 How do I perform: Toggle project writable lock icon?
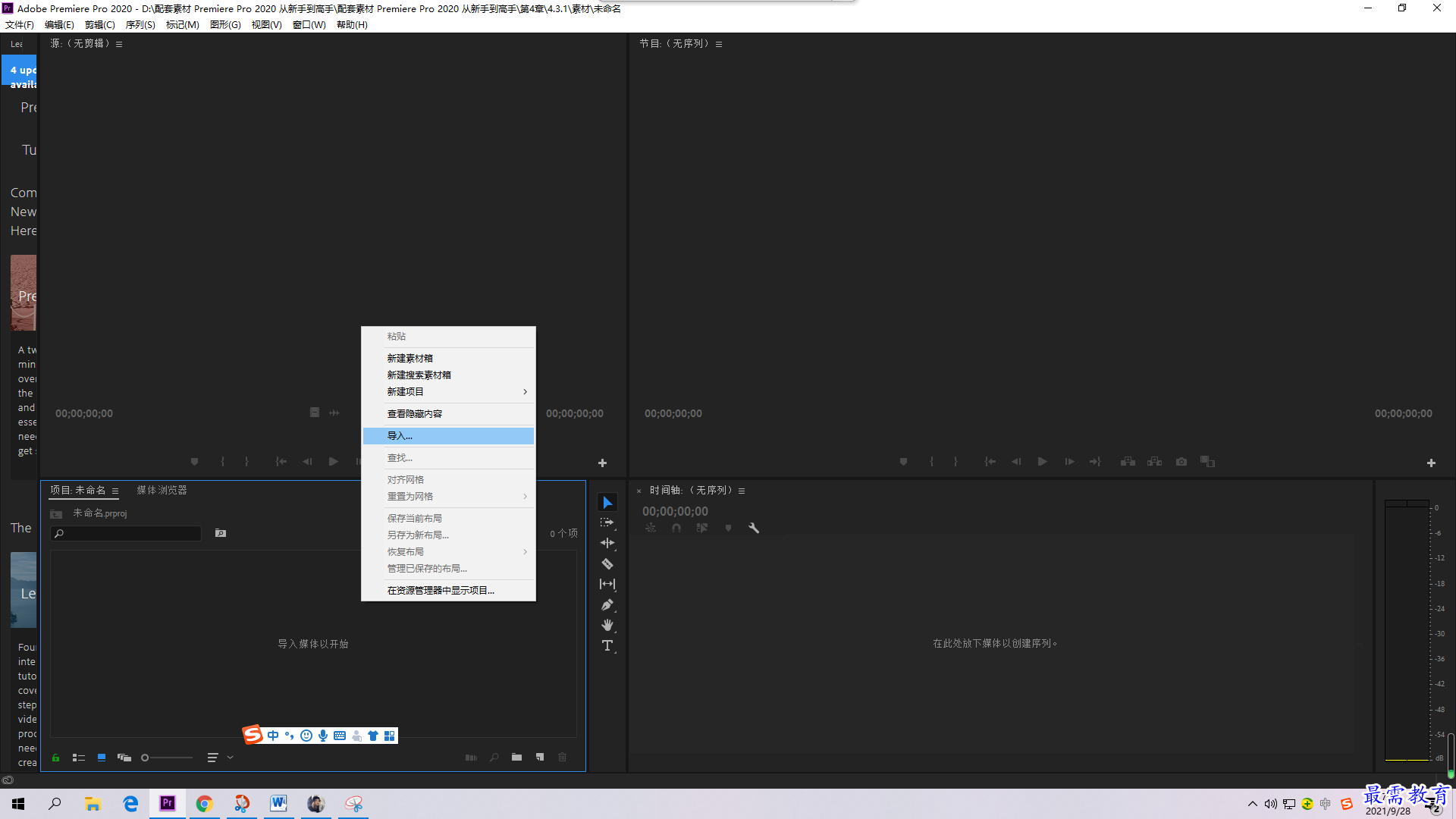[x=55, y=758]
